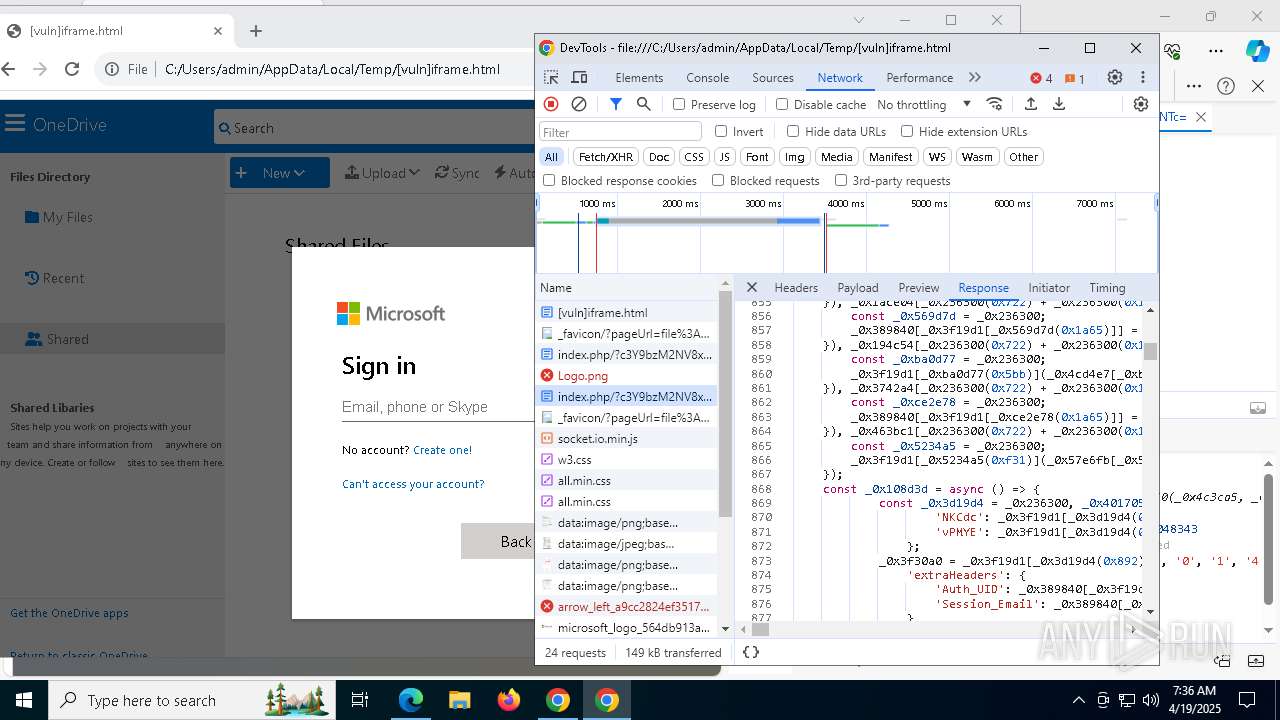This screenshot has width=1280, height=720.
Task: Toggle the network filter funnel icon
Action: point(616,104)
